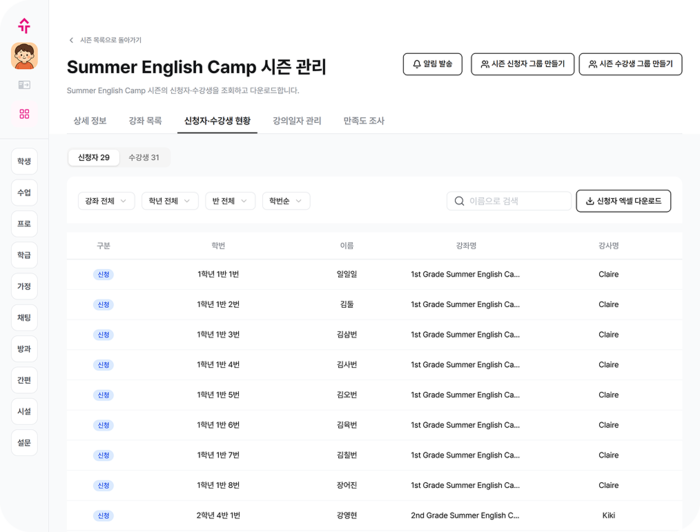Open the pink dashboard grid icon
This screenshot has width=700, height=532.
tap(24, 114)
